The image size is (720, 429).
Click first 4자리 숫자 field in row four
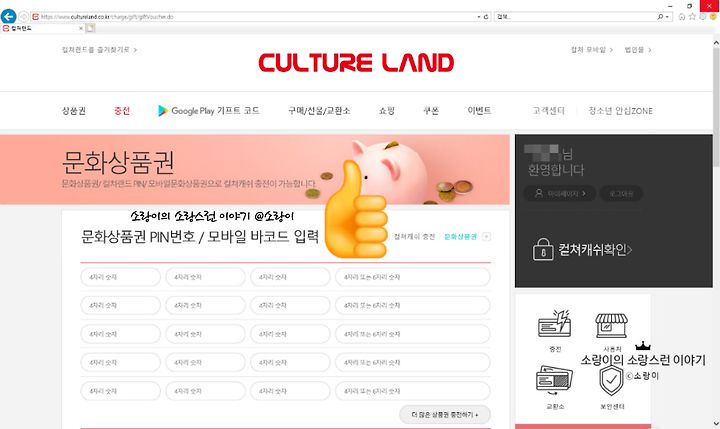(120, 362)
